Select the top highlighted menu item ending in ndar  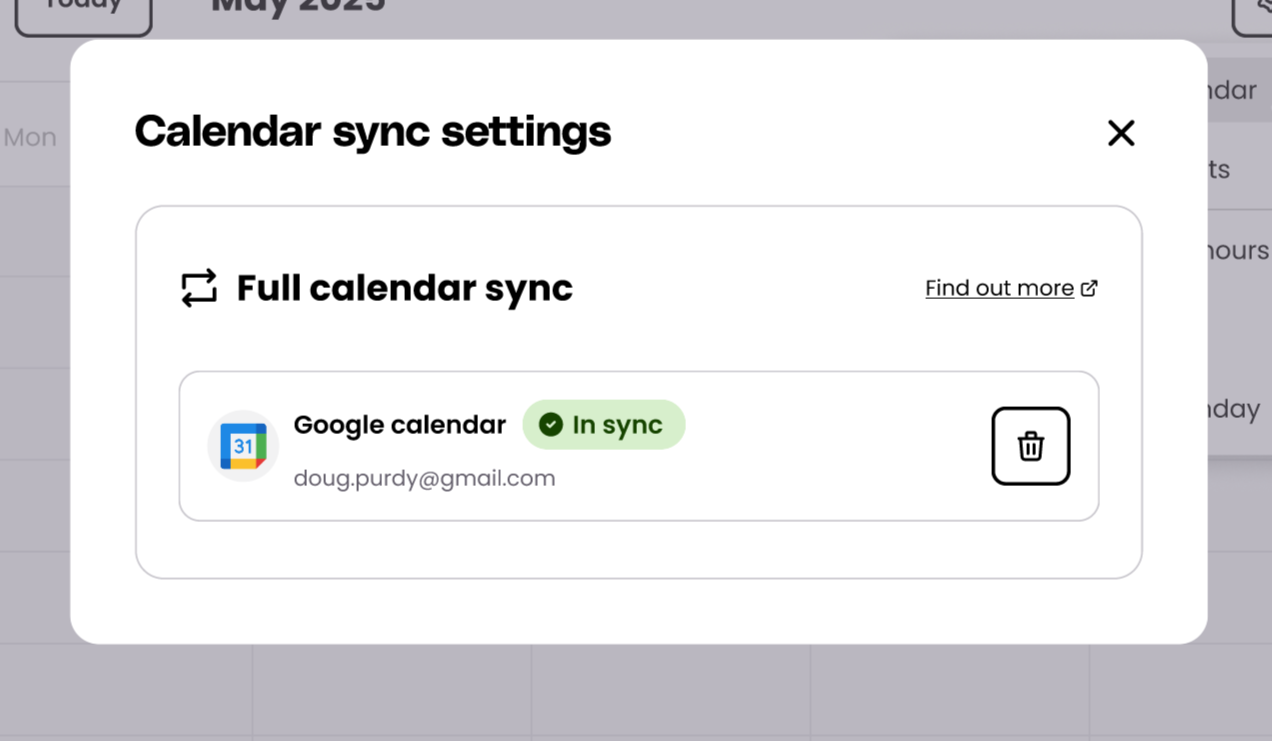point(1232,90)
